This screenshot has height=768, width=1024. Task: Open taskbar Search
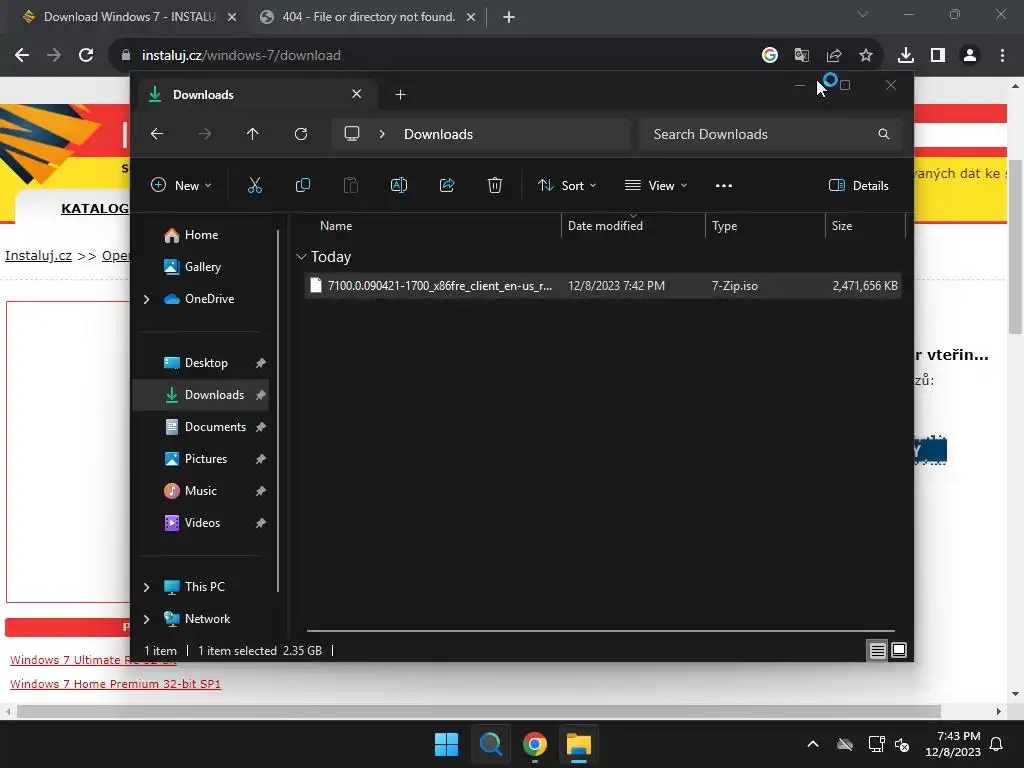(490, 744)
